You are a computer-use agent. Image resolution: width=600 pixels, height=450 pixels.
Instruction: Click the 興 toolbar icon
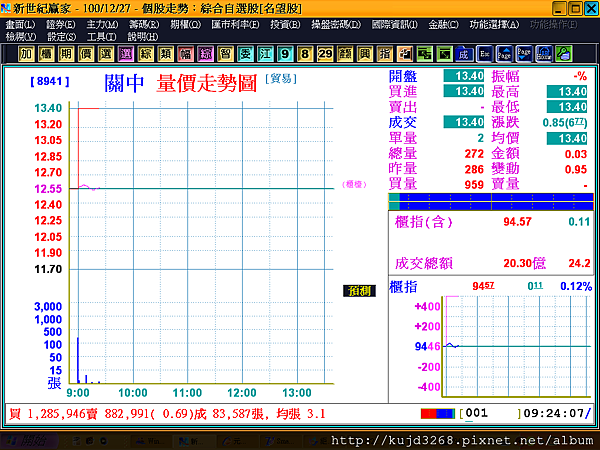pyautogui.click(x=365, y=54)
